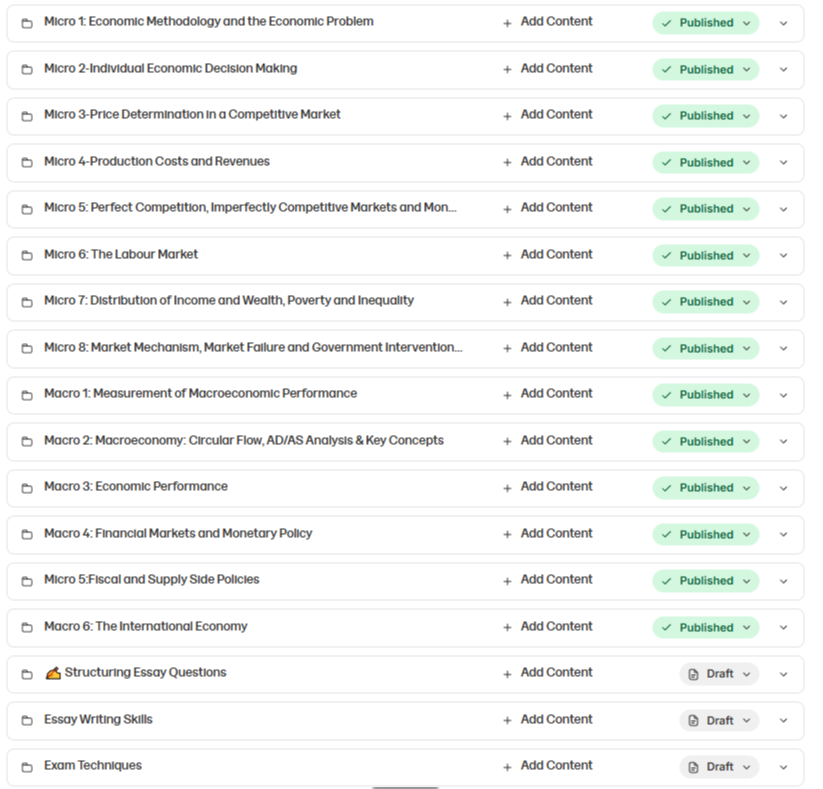Click folder icon beside Micro 1 module
823x789 pixels.
27,23
